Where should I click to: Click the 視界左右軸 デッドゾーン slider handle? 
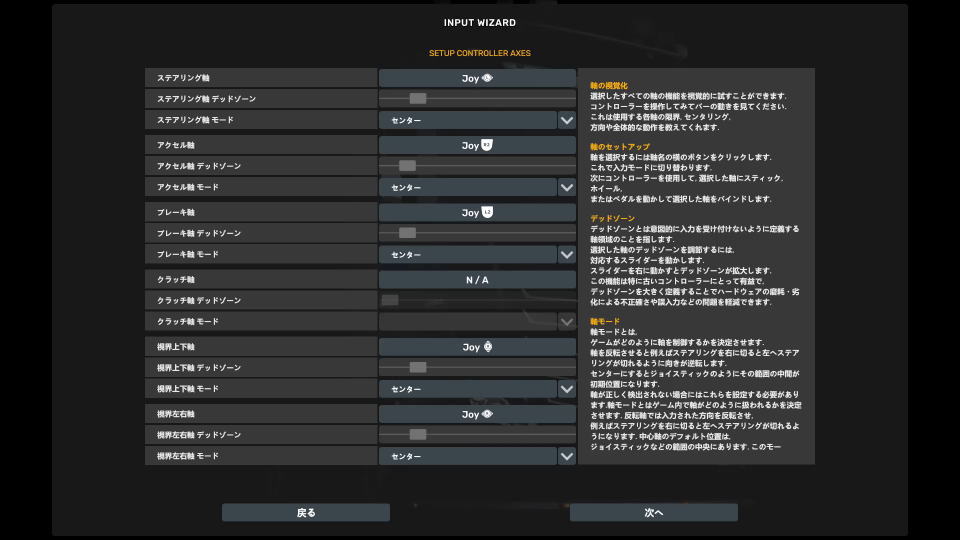tap(418, 435)
